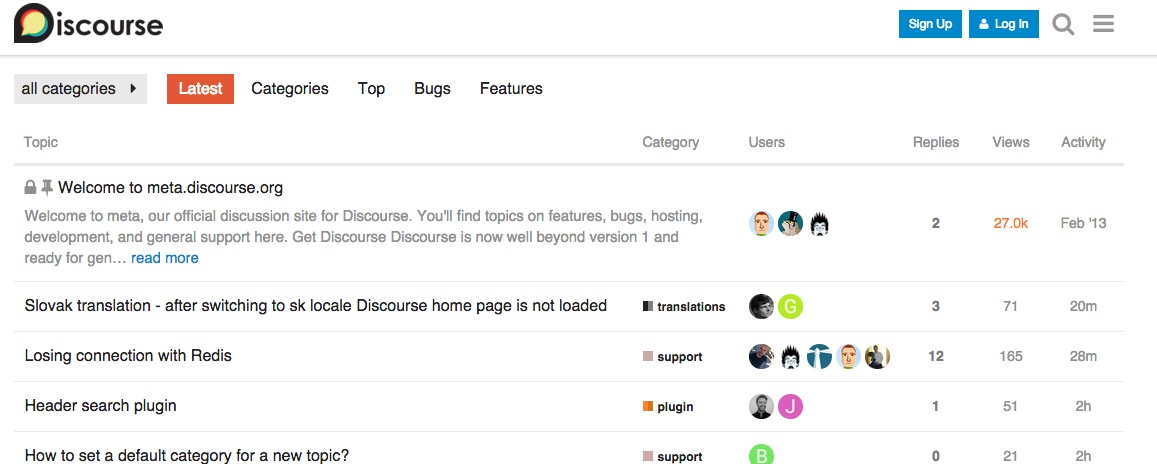
Task: Open search via the magnifying glass icon
Action: [x=1063, y=24]
